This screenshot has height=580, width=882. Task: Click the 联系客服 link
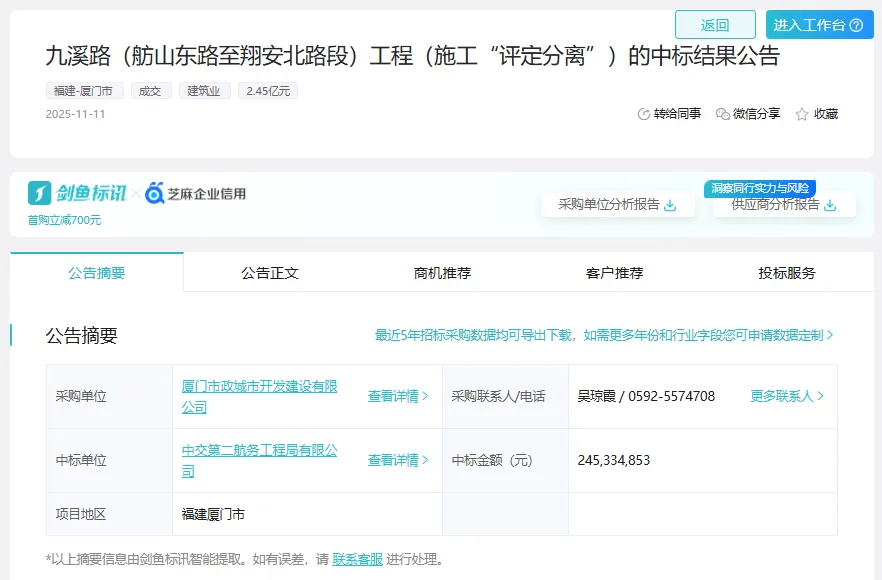pyautogui.click(x=357, y=559)
